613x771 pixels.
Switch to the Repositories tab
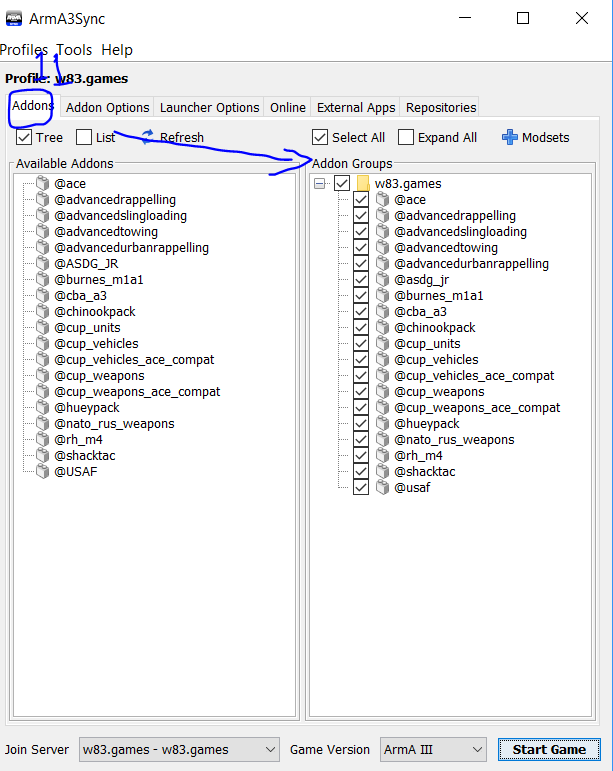click(441, 107)
